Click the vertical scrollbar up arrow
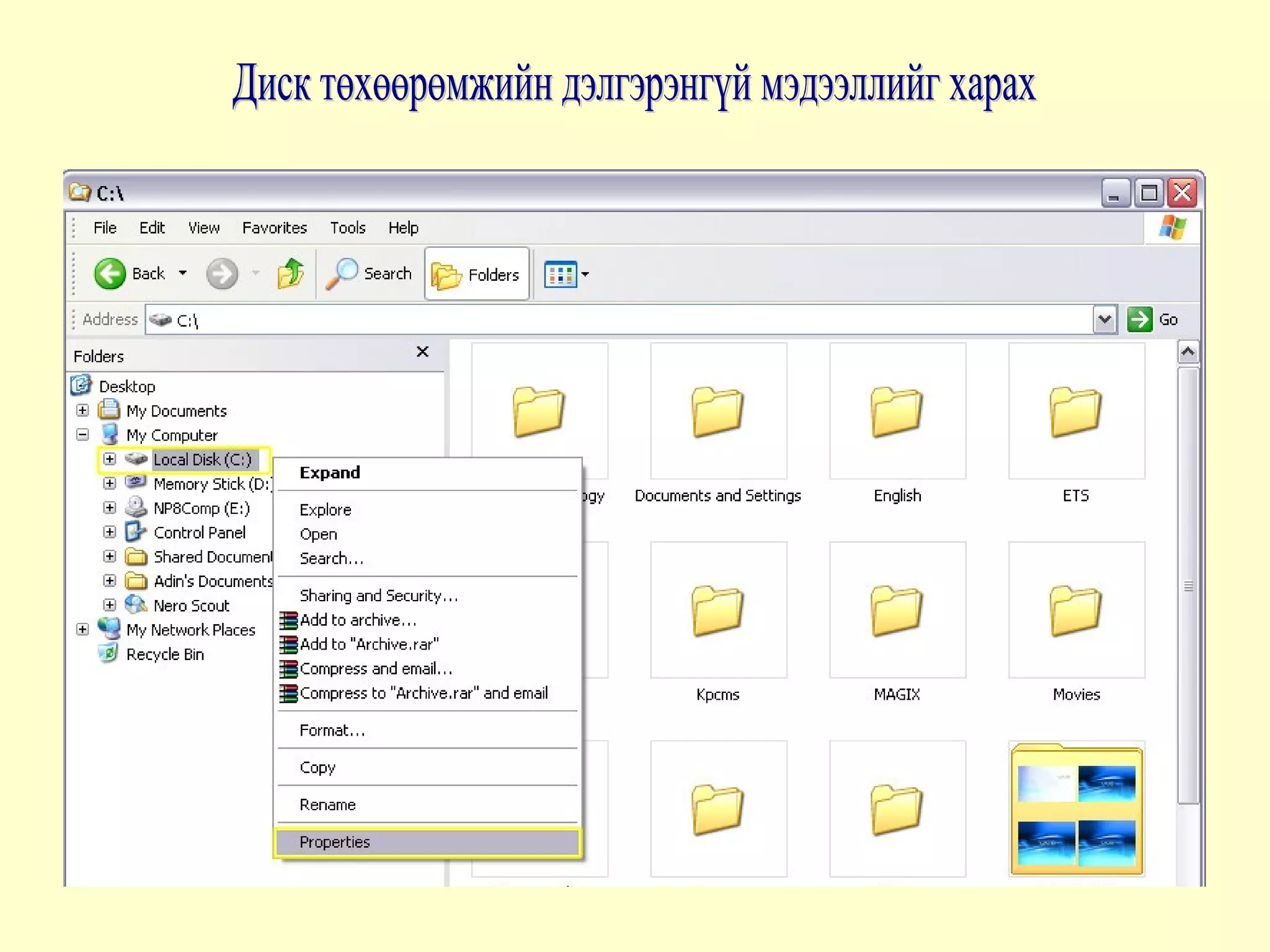1270x952 pixels. (1188, 352)
